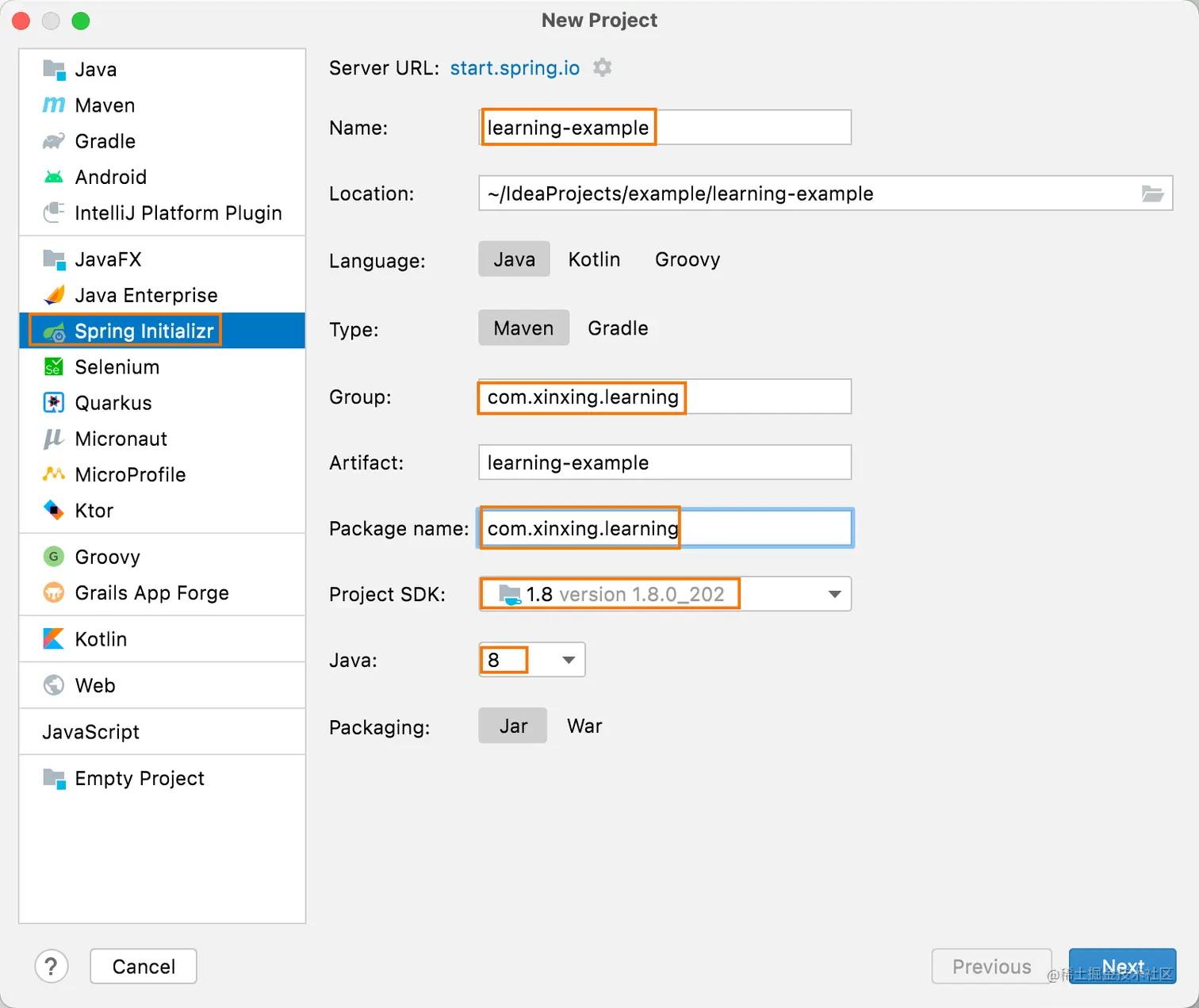Select the Micronaut mu icon
Screen dimensions: 1199x1008
54,439
